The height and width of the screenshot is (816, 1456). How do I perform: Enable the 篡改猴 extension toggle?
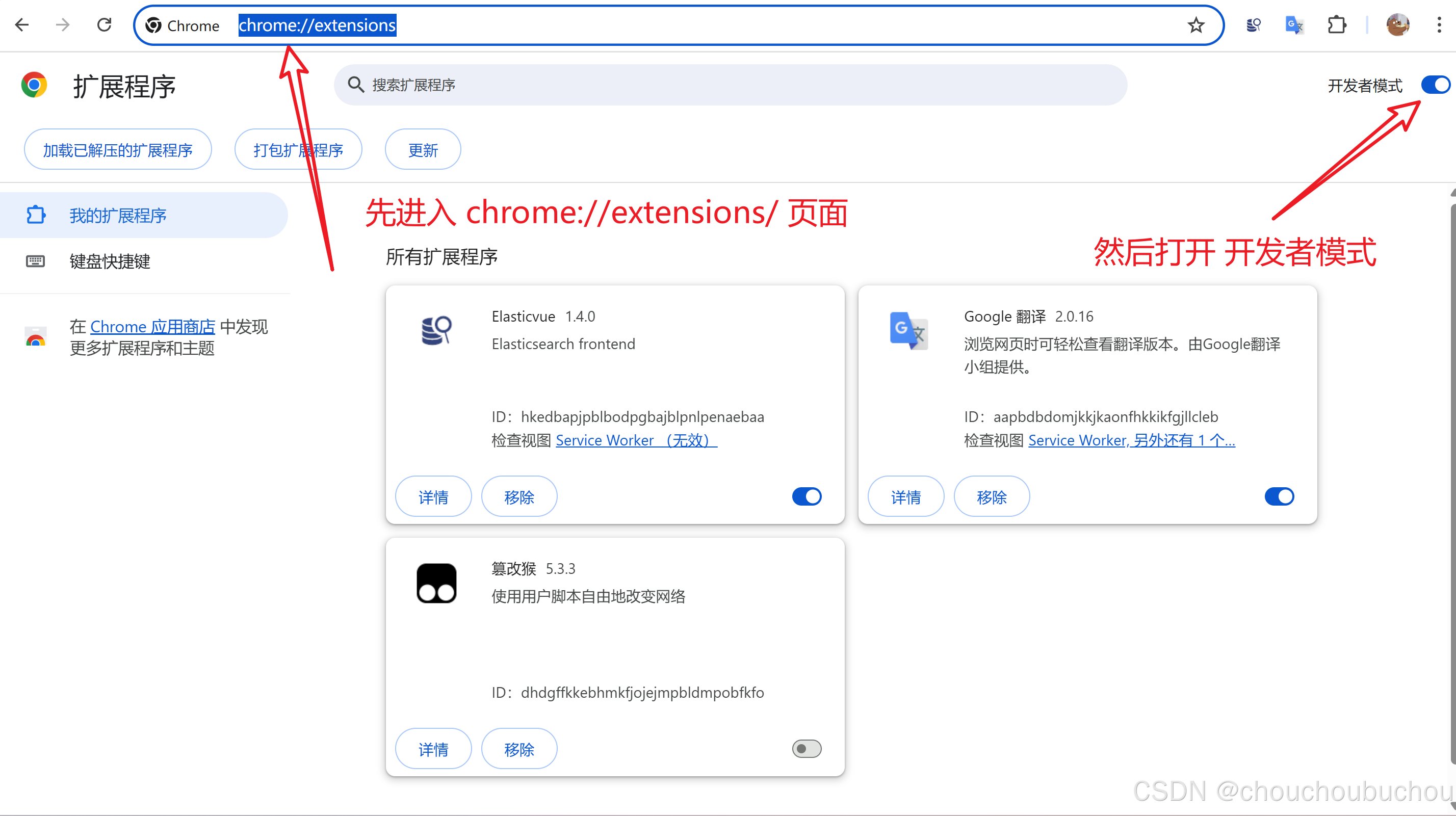(x=807, y=749)
